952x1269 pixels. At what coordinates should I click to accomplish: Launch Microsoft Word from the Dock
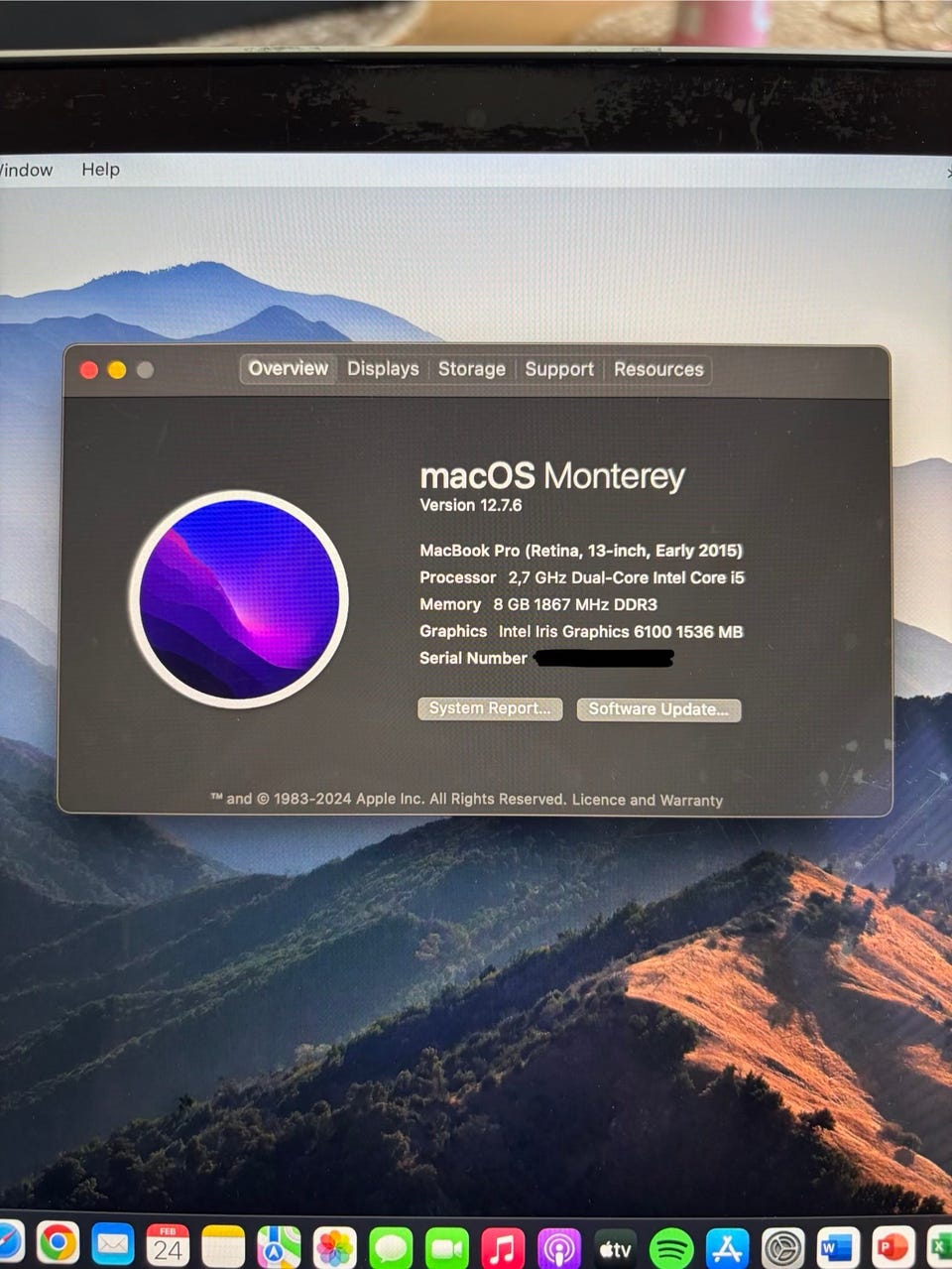click(x=838, y=1247)
